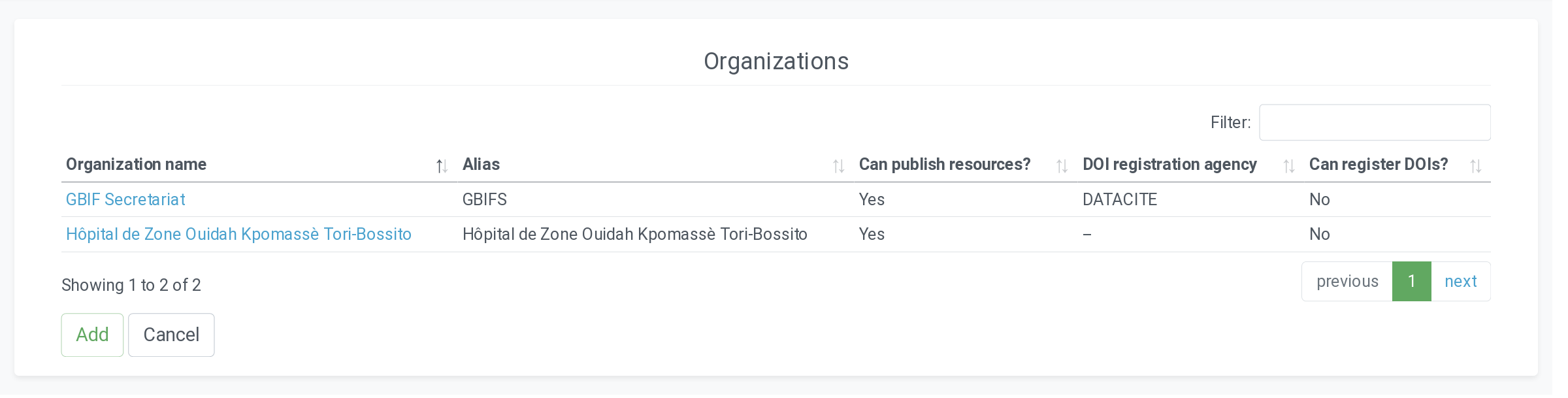Focus the Filter text field
Viewport: 1568px width, 398px height.
point(1375,122)
